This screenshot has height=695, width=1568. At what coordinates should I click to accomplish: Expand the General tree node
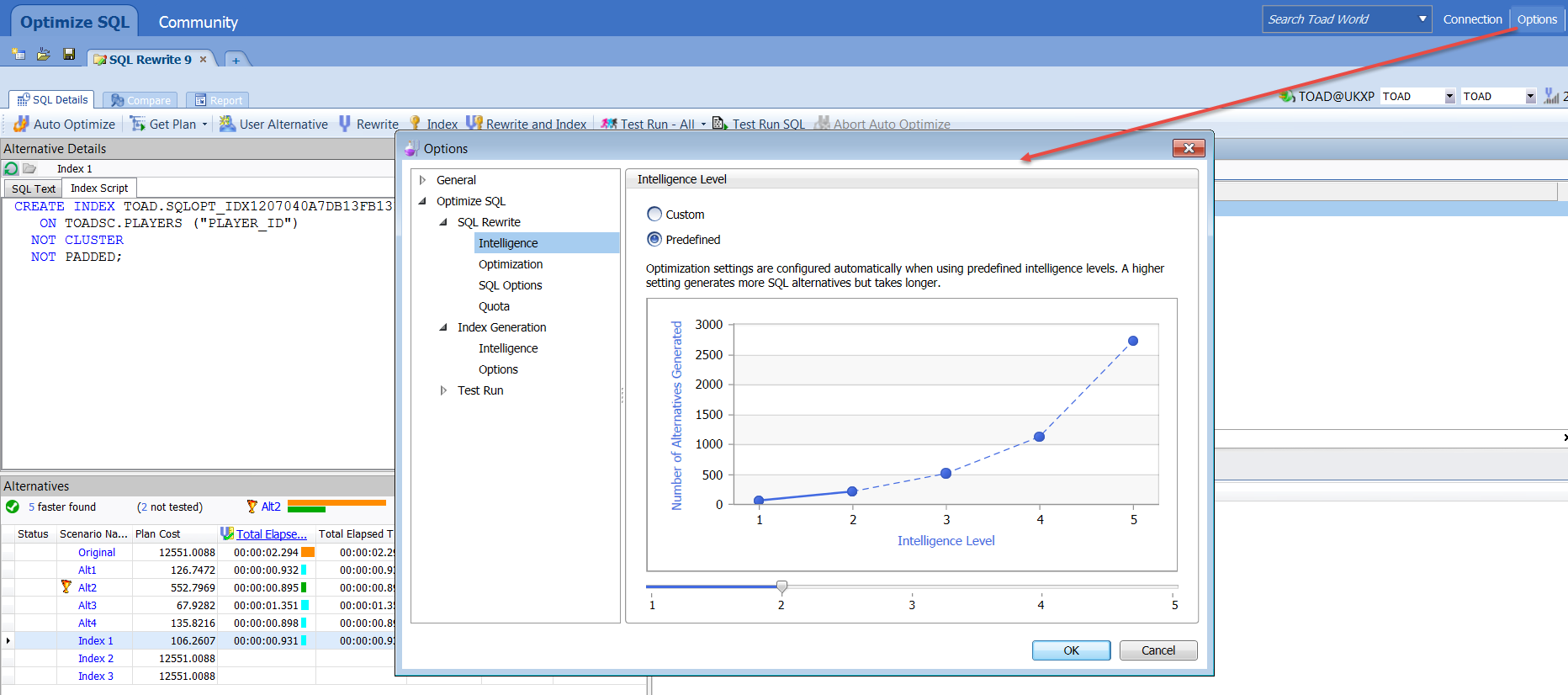click(422, 180)
